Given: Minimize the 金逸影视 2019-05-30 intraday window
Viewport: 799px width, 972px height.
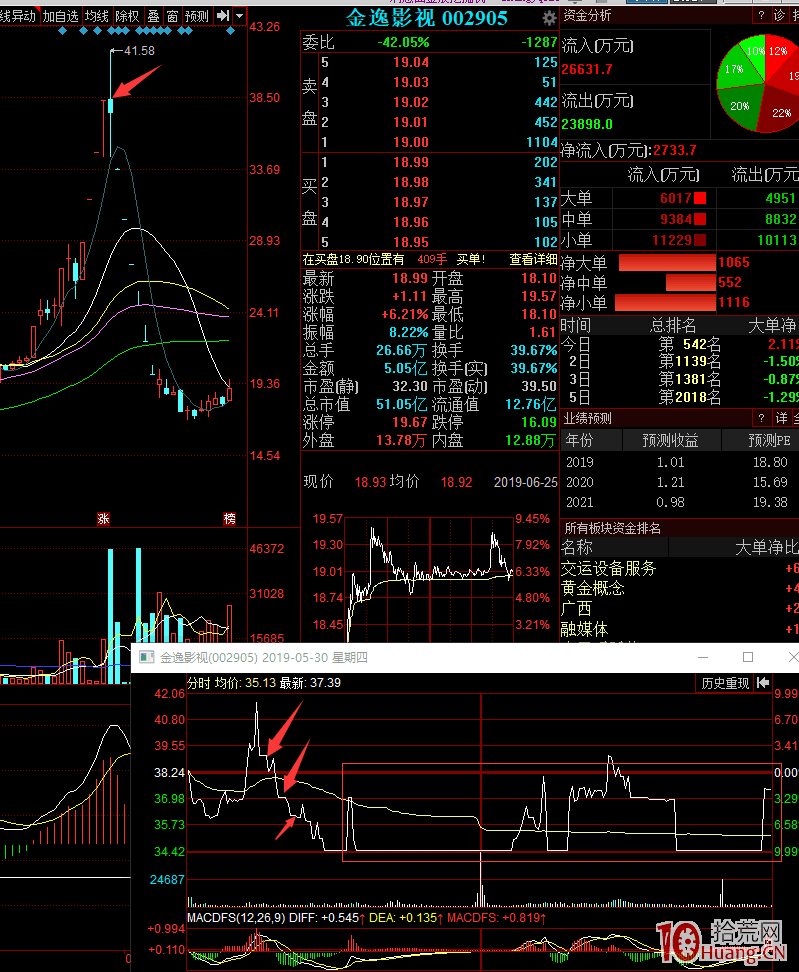Looking at the screenshot, I should tap(703, 657).
